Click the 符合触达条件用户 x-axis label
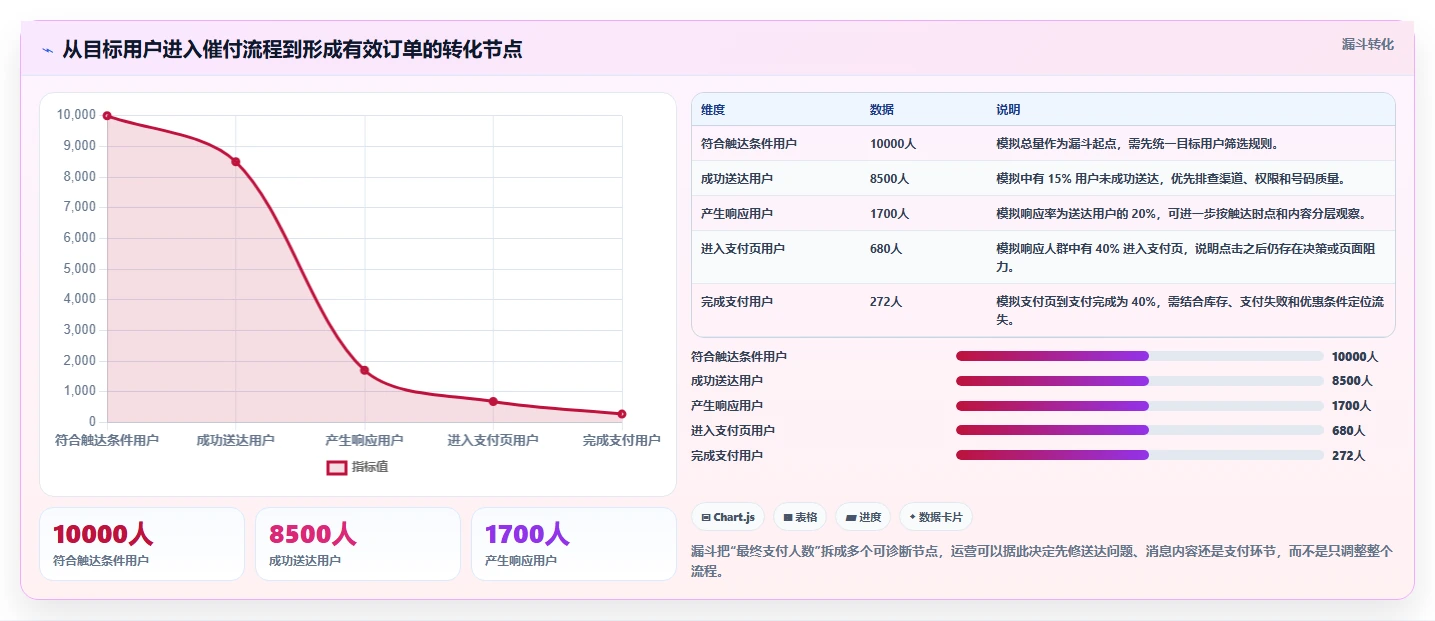The image size is (1435, 621). coord(107,440)
